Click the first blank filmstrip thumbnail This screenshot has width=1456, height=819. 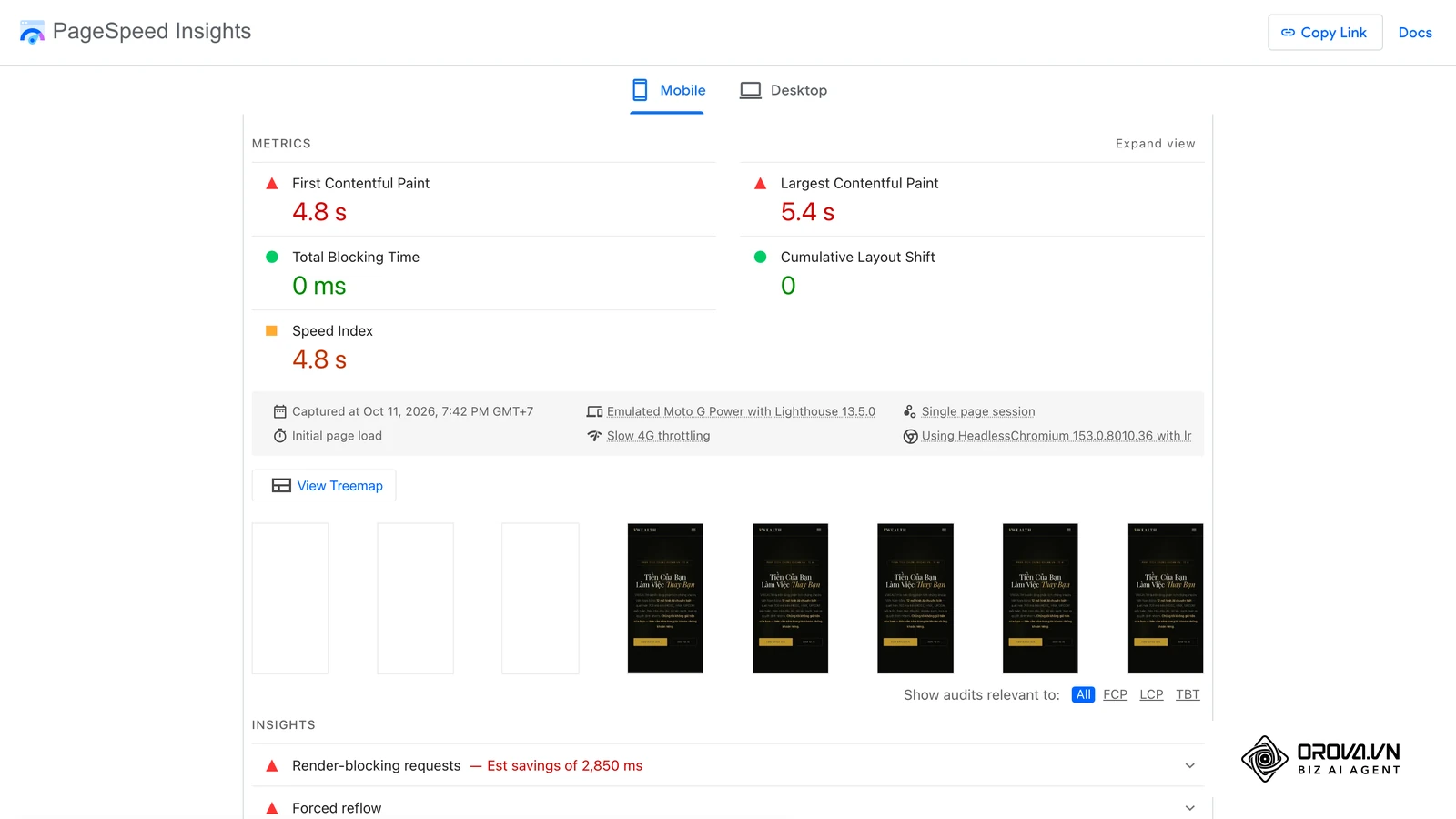(290, 598)
